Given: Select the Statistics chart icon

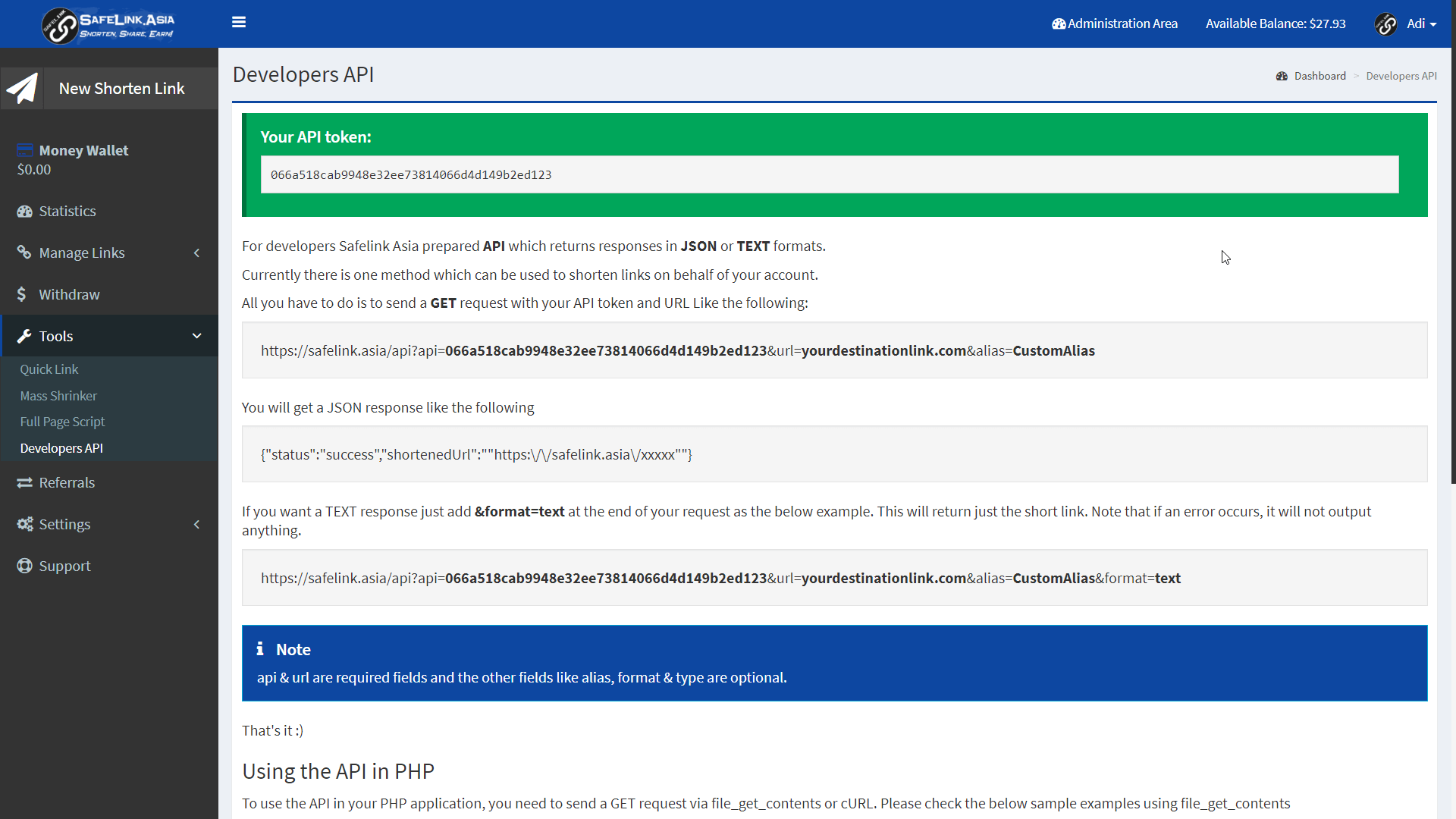Looking at the screenshot, I should (24, 211).
